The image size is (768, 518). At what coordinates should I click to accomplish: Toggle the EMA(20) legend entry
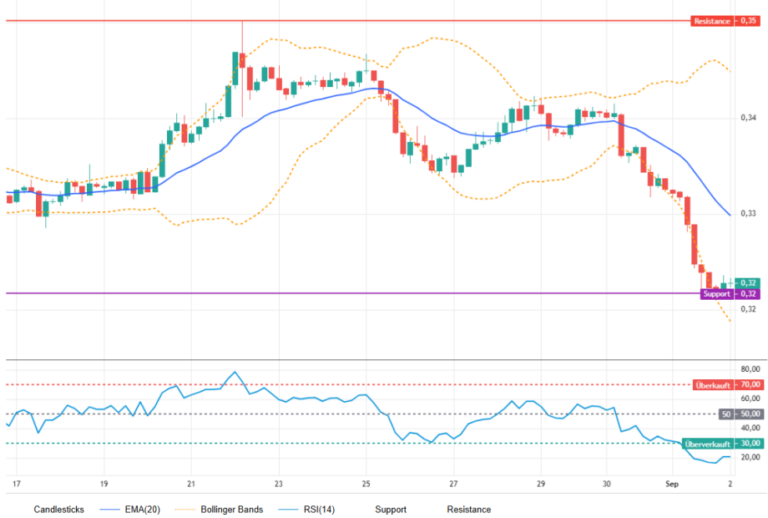[x=130, y=509]
